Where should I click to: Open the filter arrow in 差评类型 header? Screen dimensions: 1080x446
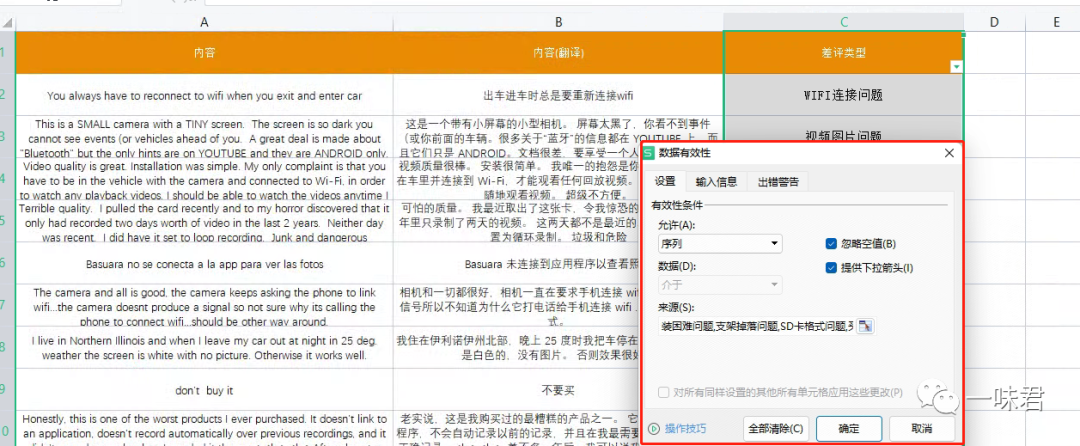(956, 67)
